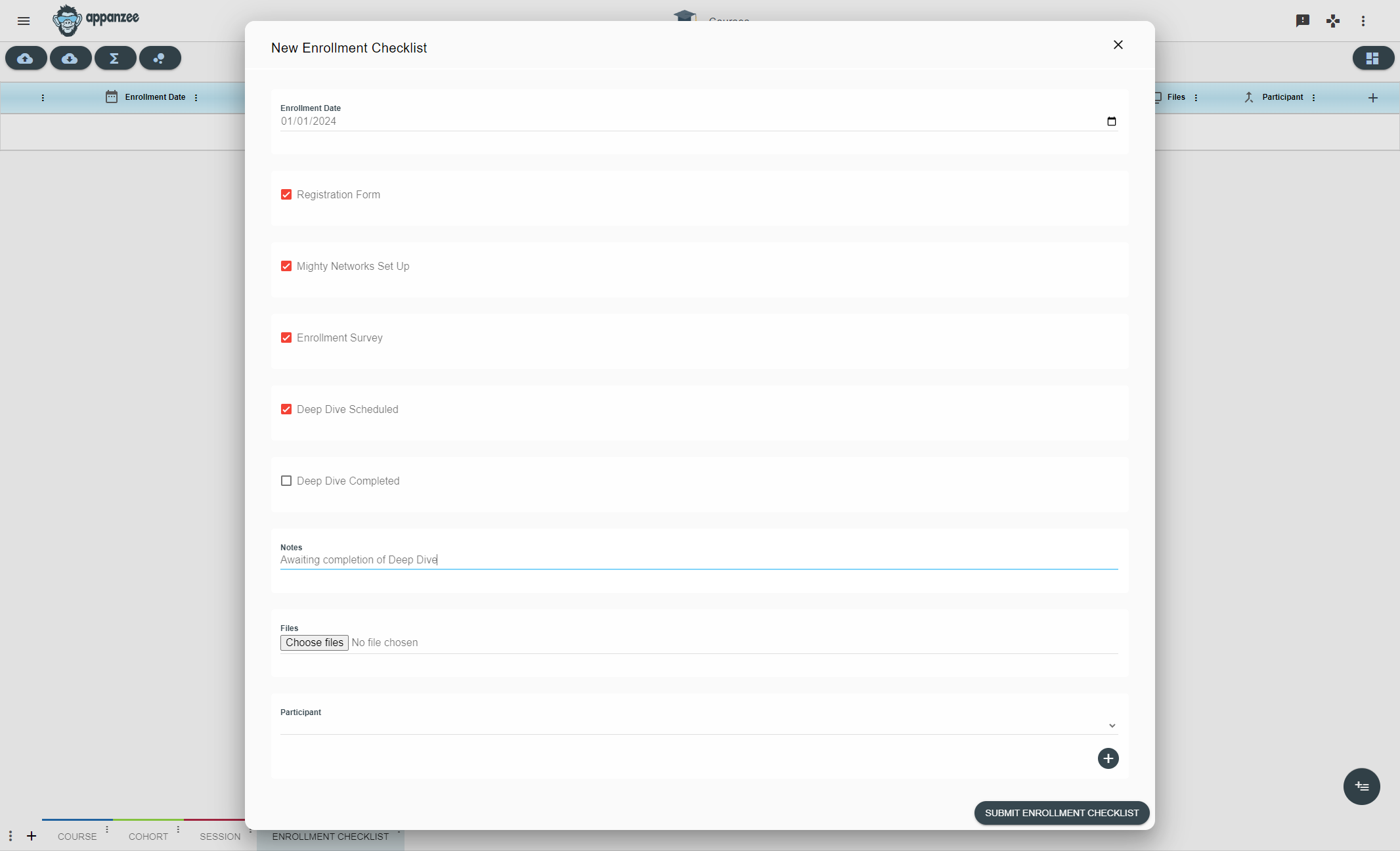Open the COHORT tab options dots
Image resolution: width=1400 pixels, height=851 pixels.
point(178,830)
